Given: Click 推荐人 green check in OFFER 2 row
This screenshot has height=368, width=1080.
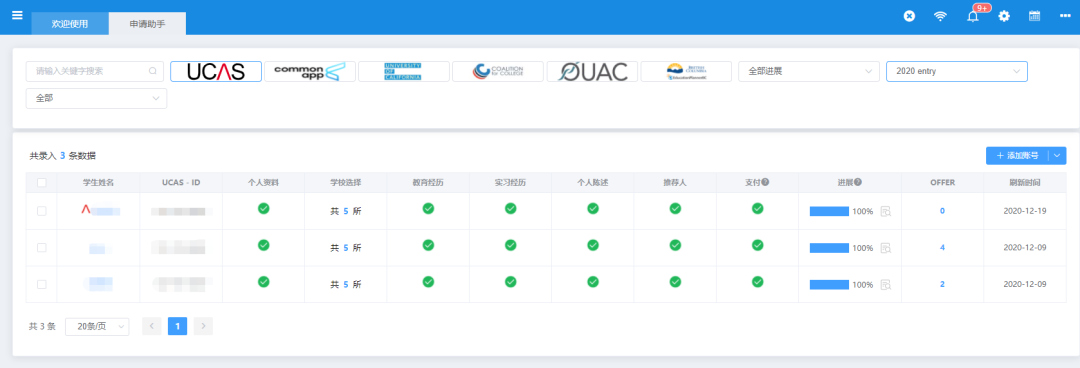Looking at the screenshot, I should point(675,281).
